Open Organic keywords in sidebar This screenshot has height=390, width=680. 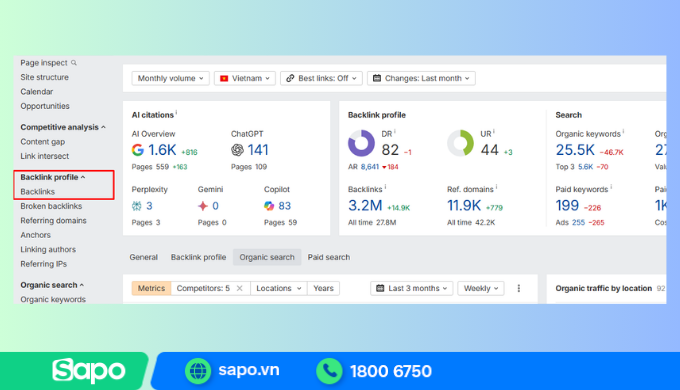53,299
